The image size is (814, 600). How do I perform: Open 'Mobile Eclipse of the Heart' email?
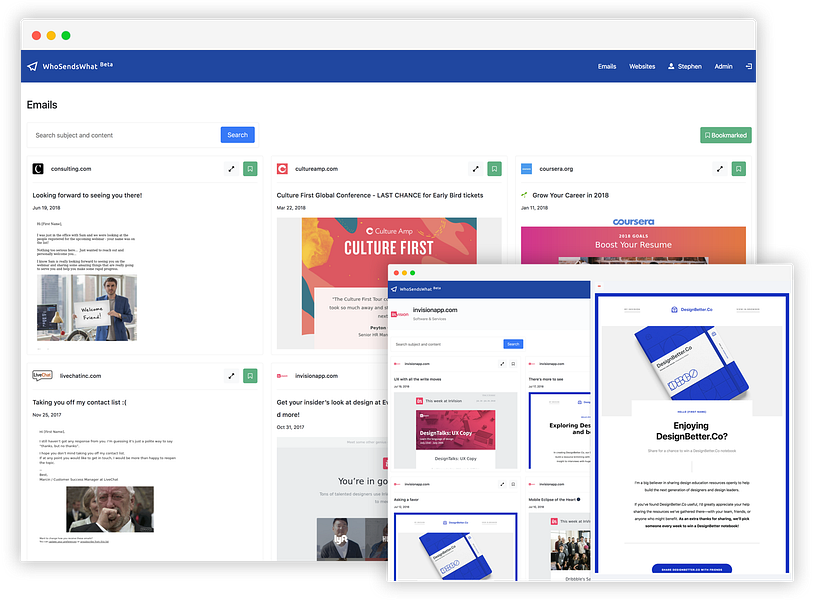tap(552, 499)
